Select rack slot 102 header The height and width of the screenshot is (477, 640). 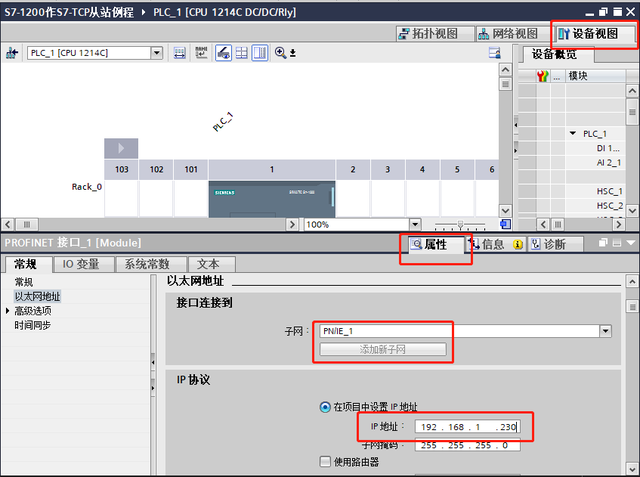click(156, 169)
